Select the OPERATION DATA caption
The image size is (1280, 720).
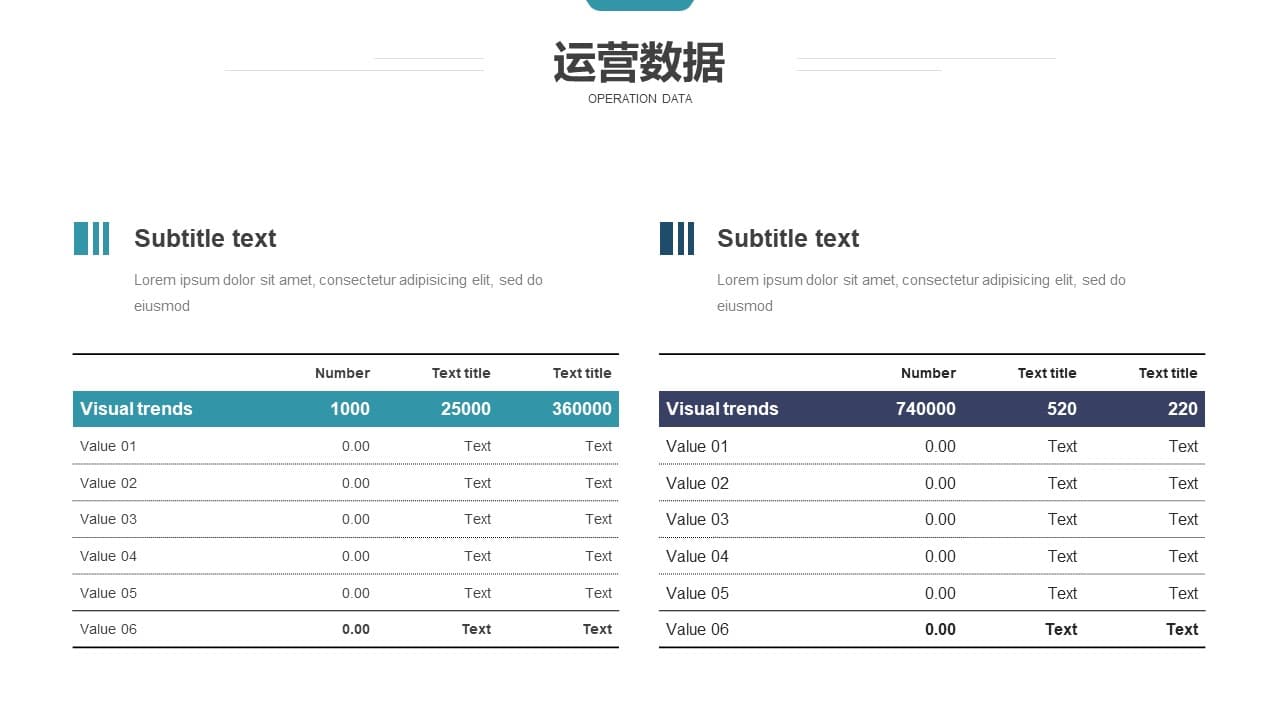(x=640, y=99)
